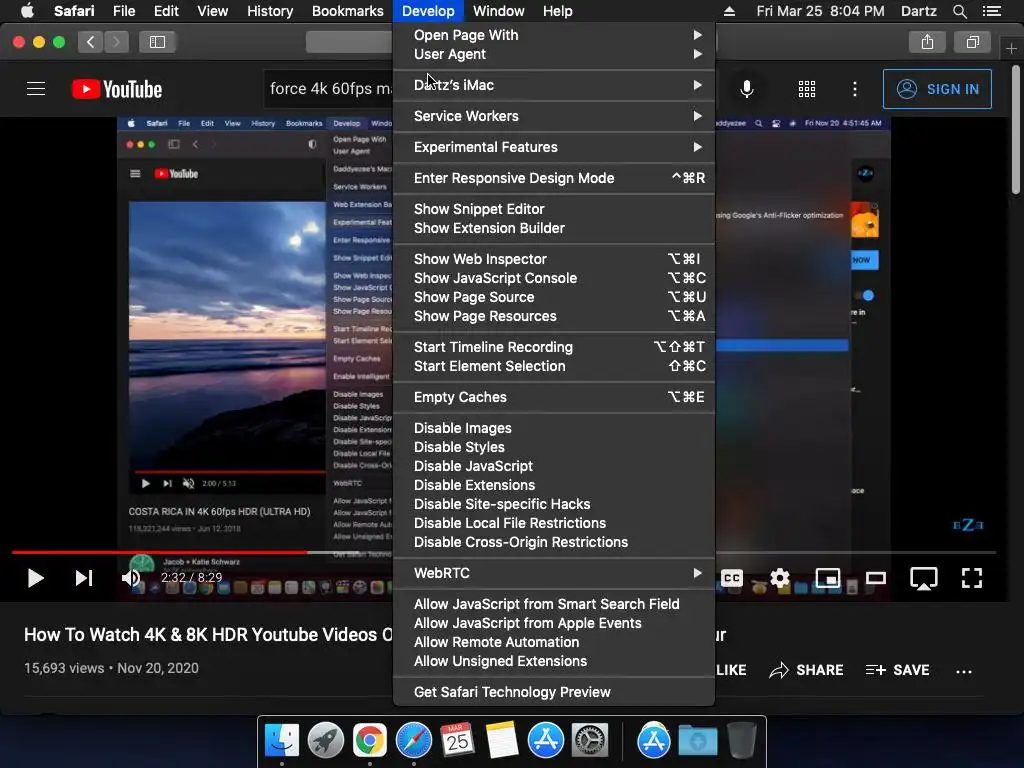Image resolution: width=1024 pixels, height=768 pixels.
Task: Open the Trash in the Dock
Action: pos(742,740)
